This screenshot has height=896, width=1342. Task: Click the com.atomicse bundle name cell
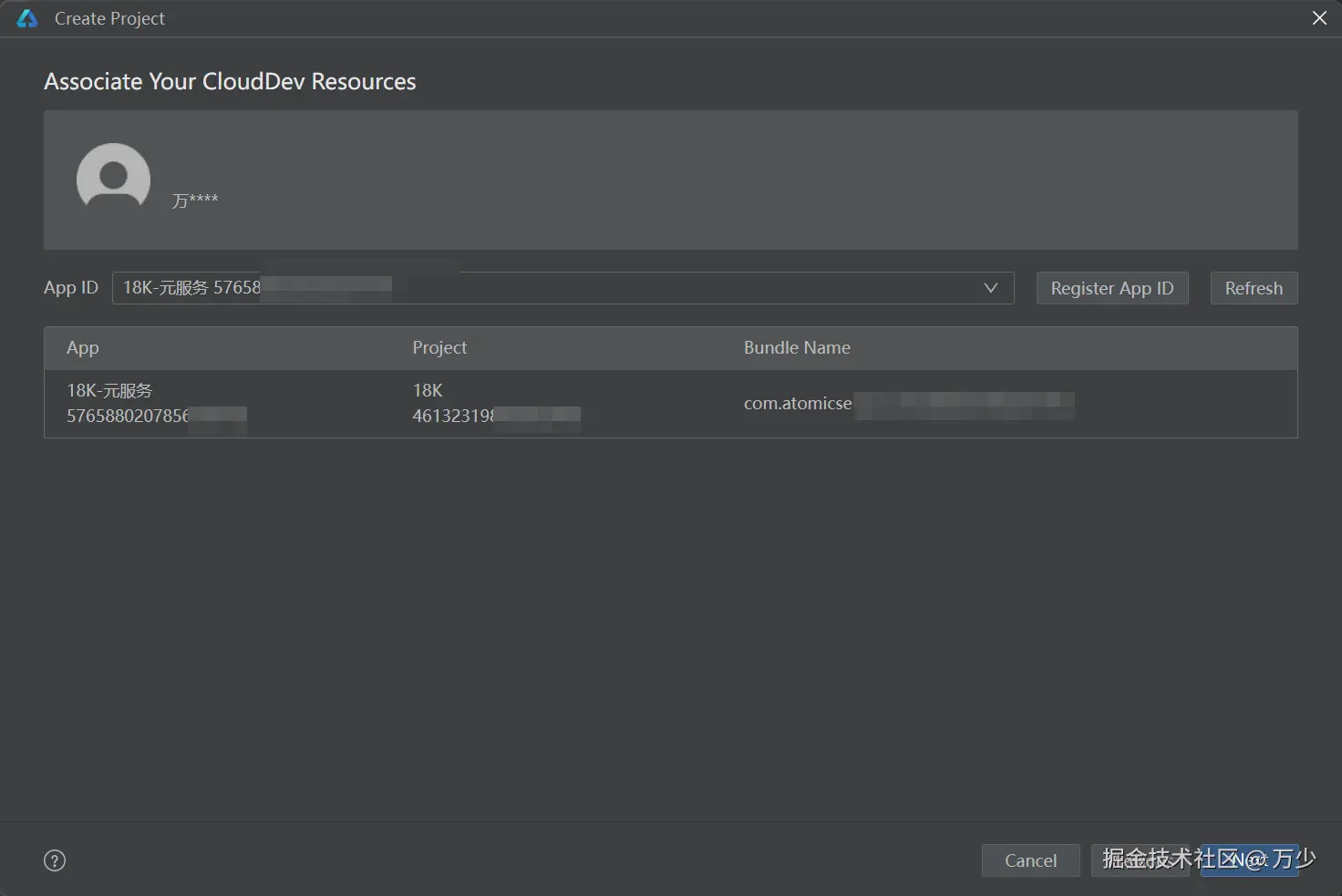798,403
